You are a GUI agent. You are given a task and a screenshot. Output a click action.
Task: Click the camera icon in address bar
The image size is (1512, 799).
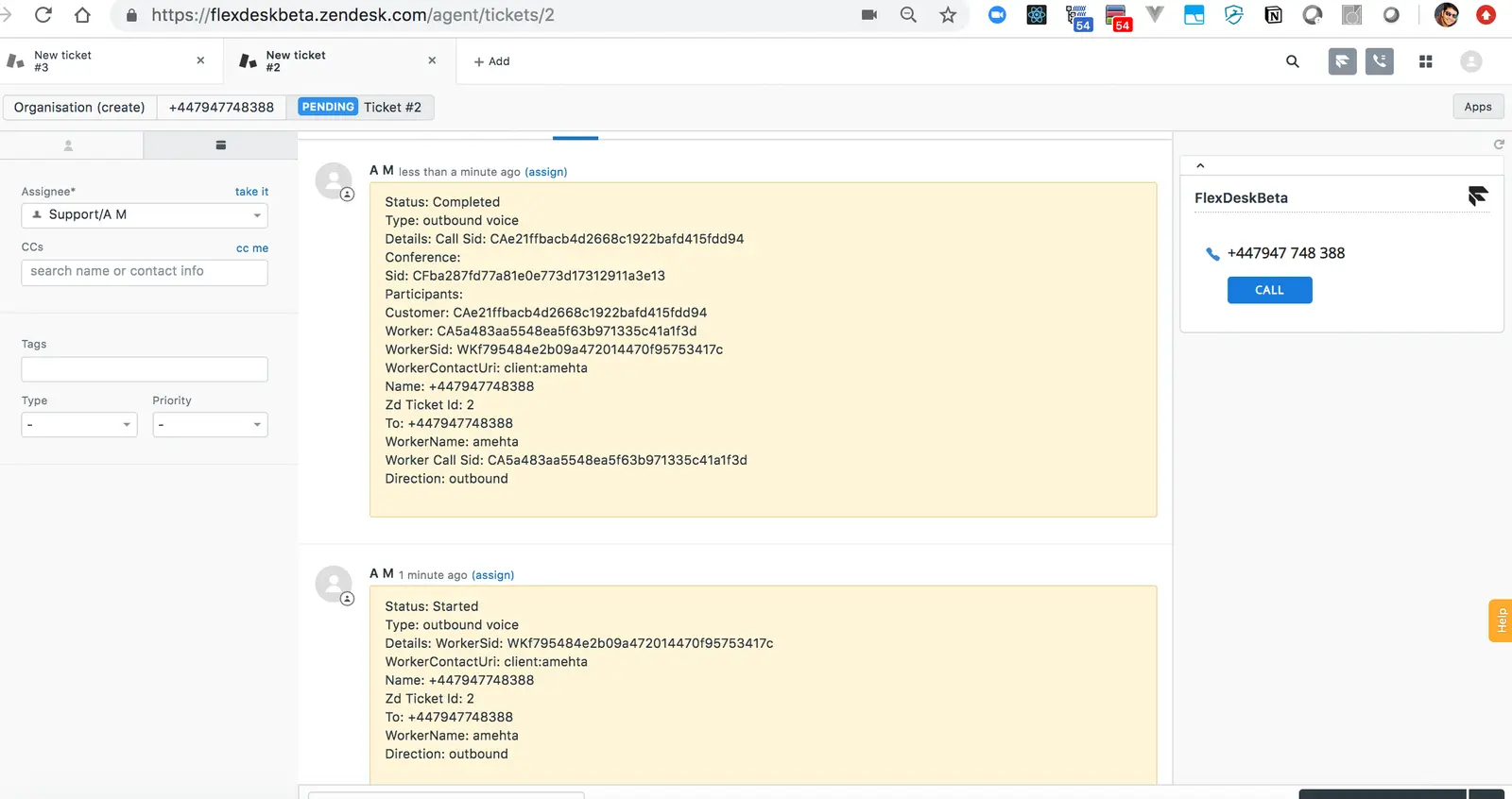coord(869,14)
